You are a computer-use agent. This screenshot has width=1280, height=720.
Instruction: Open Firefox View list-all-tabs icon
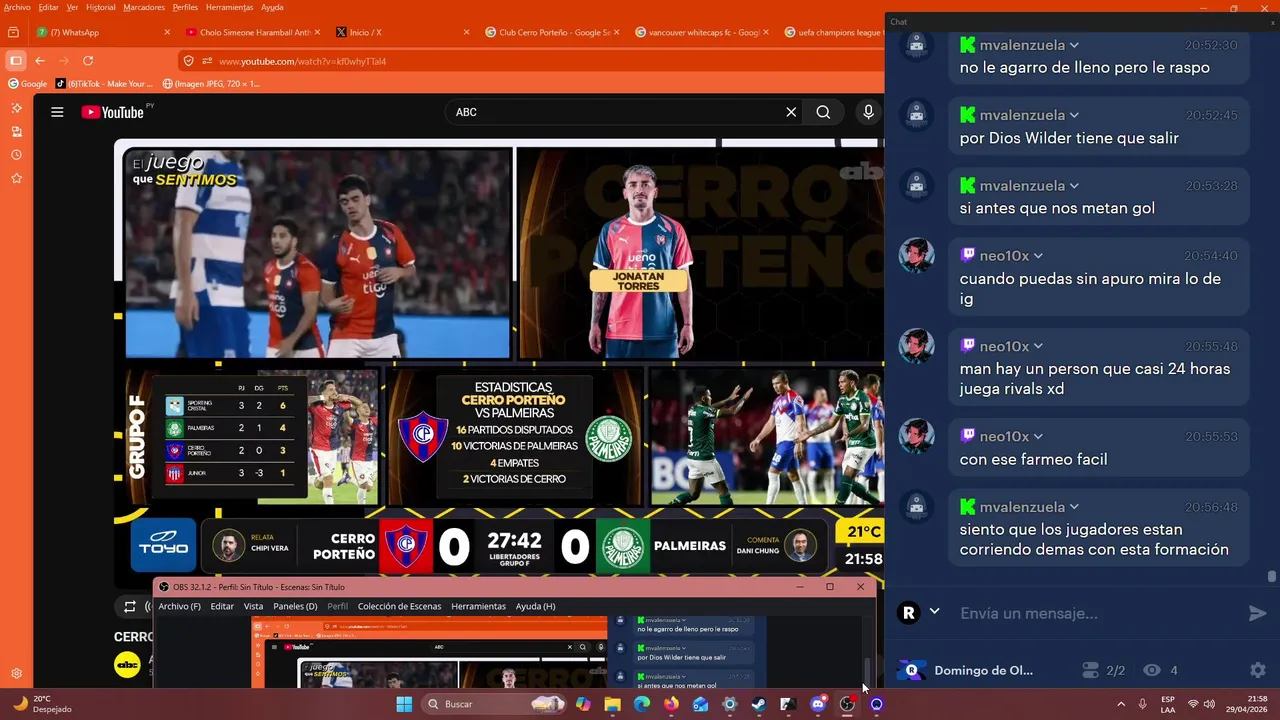point(13,32)
